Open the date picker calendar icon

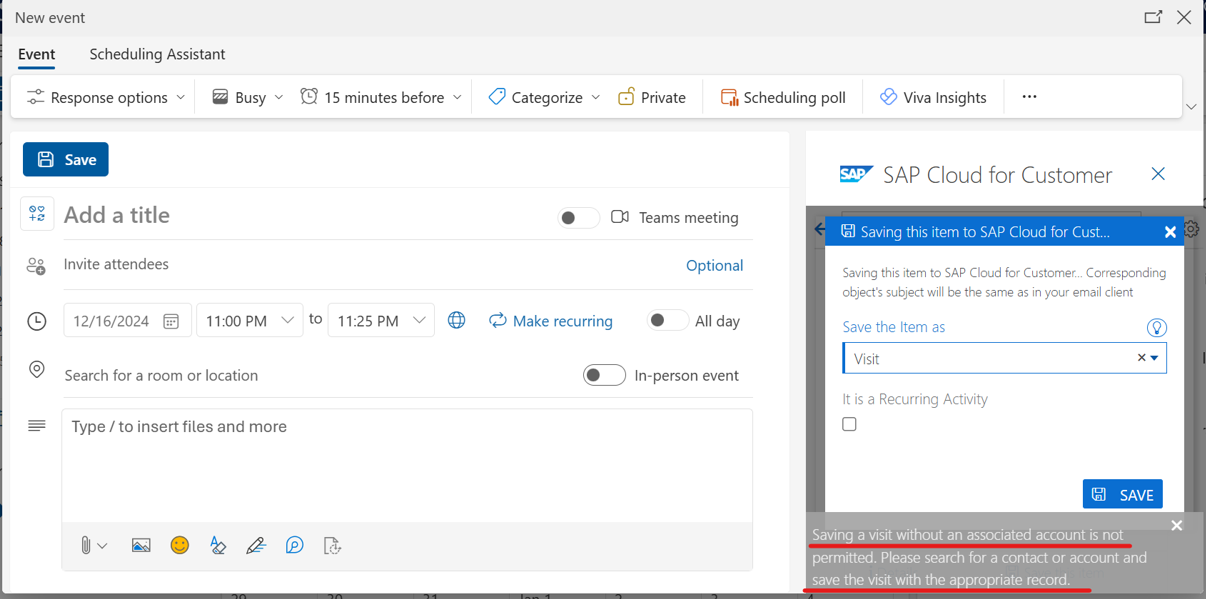(x=171, y=321)
